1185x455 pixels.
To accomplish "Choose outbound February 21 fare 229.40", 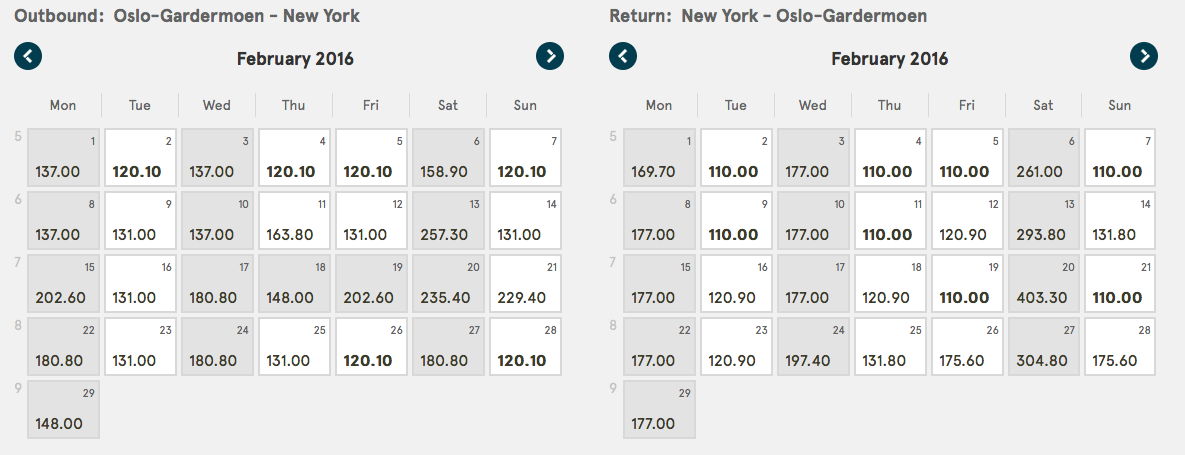I will (525, 283).
